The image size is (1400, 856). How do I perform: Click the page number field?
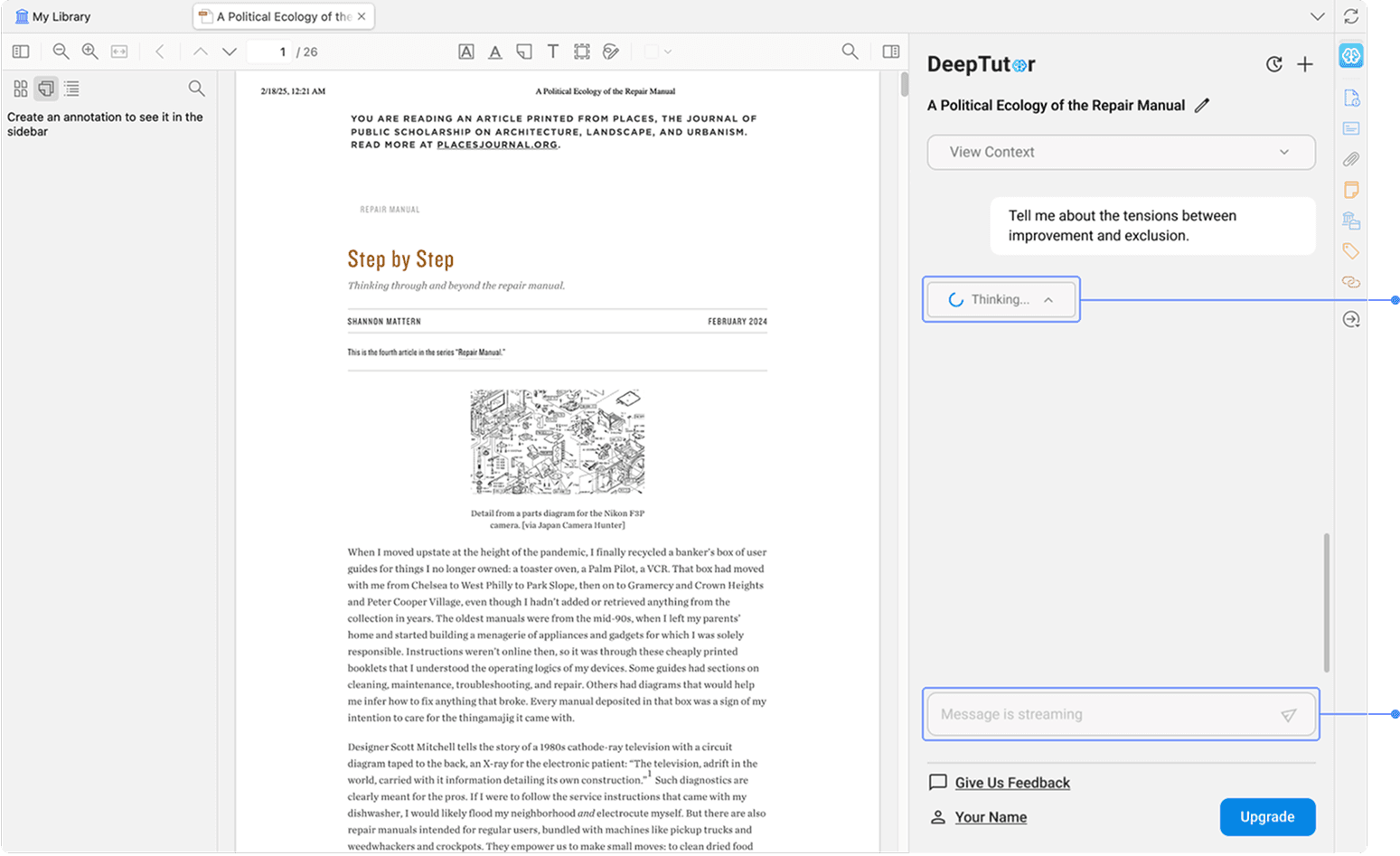coord(269,52)
